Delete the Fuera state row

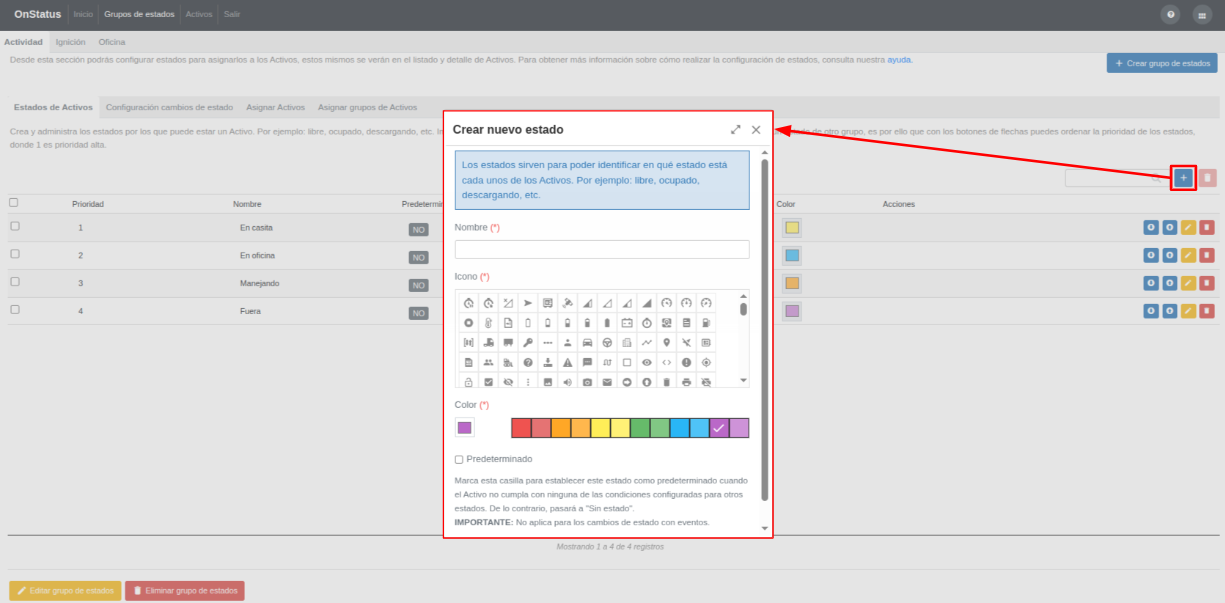tap(1207, 311)
